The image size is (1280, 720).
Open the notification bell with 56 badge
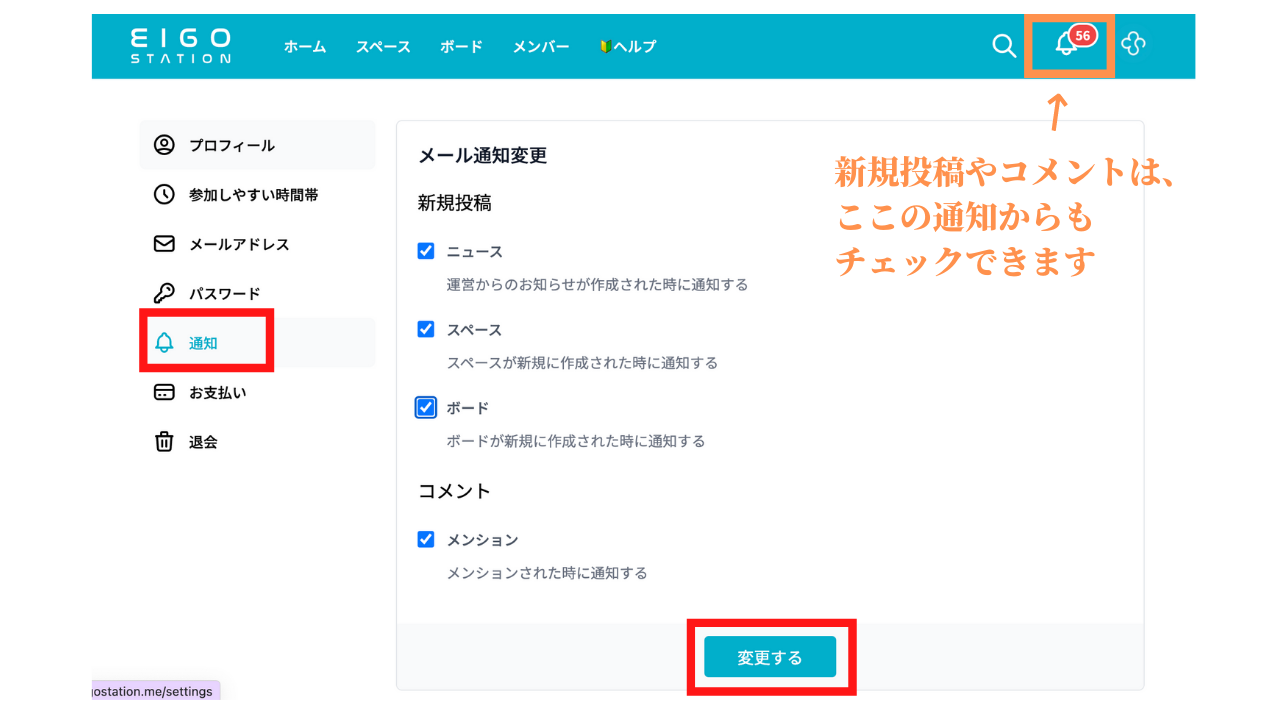[1067, 45]
